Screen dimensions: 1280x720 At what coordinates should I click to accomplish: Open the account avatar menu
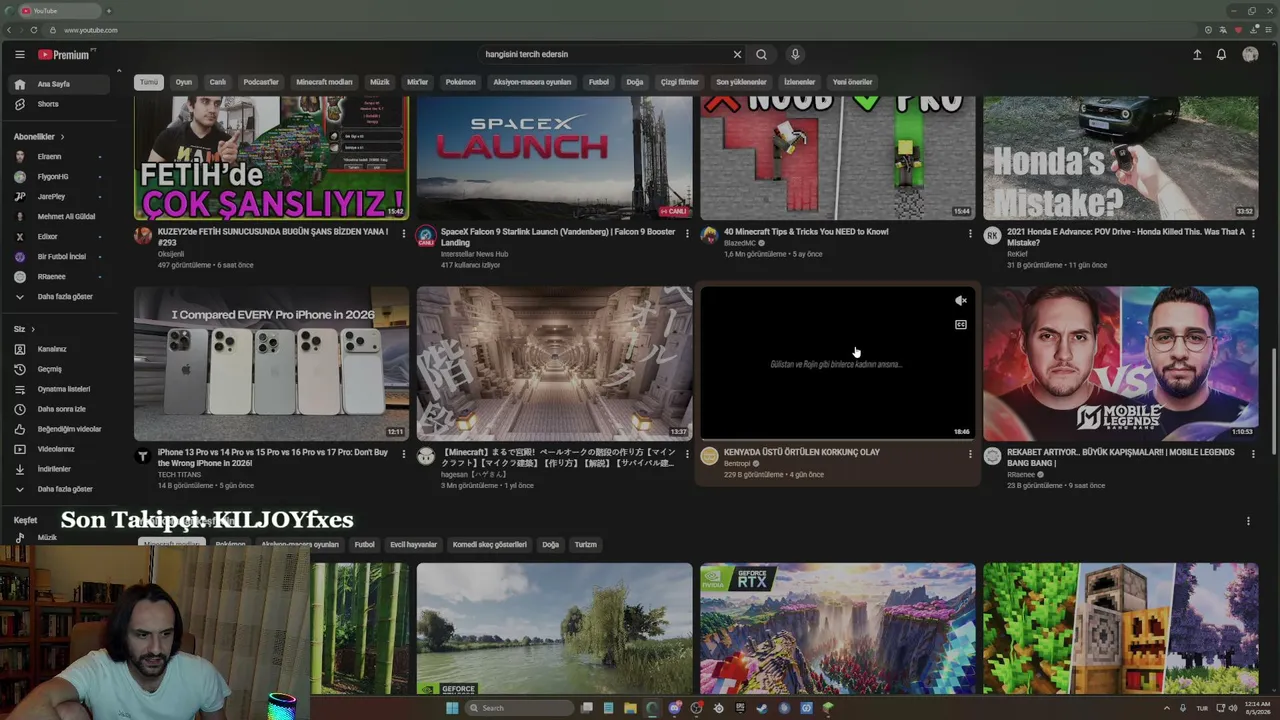click(1250, 55)
